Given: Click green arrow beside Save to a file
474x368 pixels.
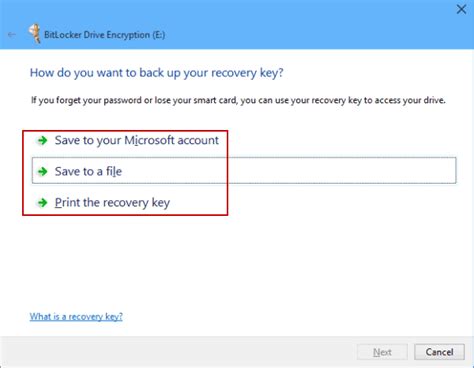Looking at the screenshot, I should click(x=42, y=172).
